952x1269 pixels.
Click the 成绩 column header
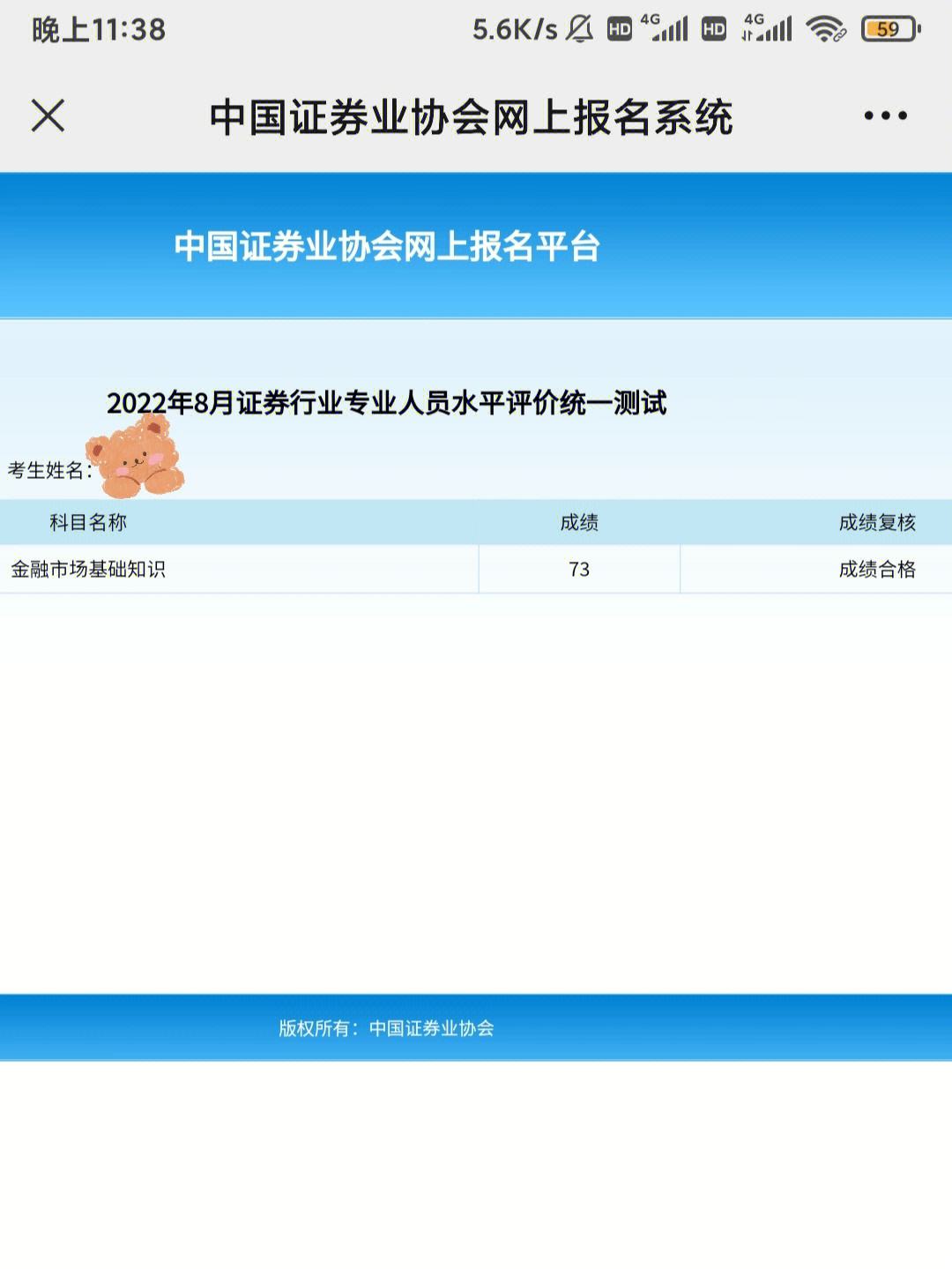(579, 522)
